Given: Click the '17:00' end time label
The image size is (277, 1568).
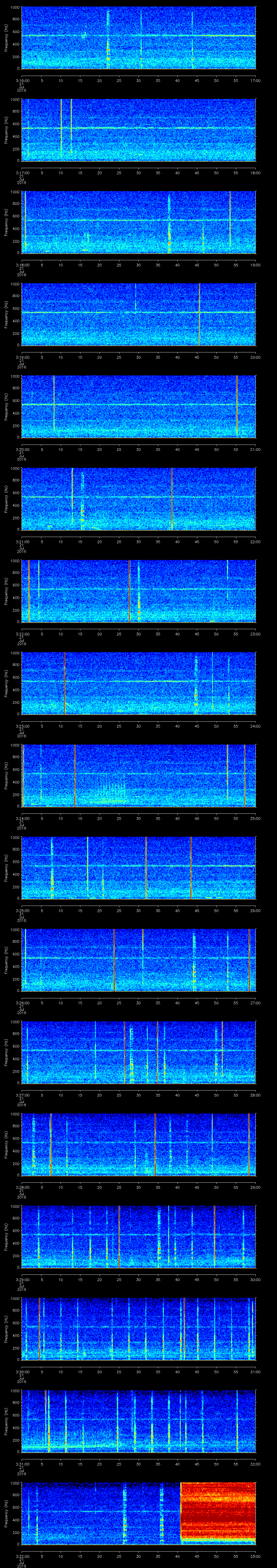Looking at the screenshot, I should (x=256, y=80).
